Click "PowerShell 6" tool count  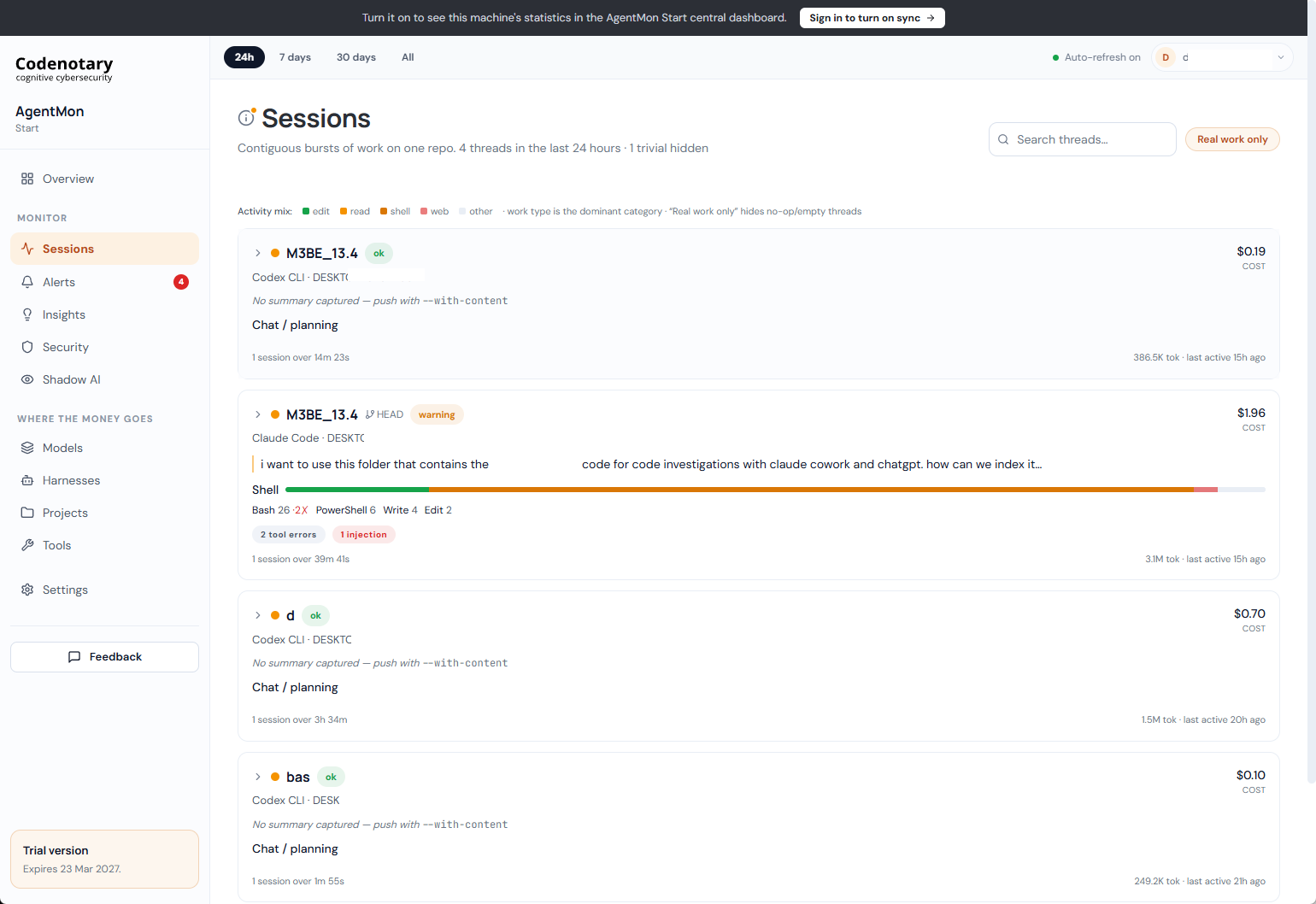click(x=345, y=510)
